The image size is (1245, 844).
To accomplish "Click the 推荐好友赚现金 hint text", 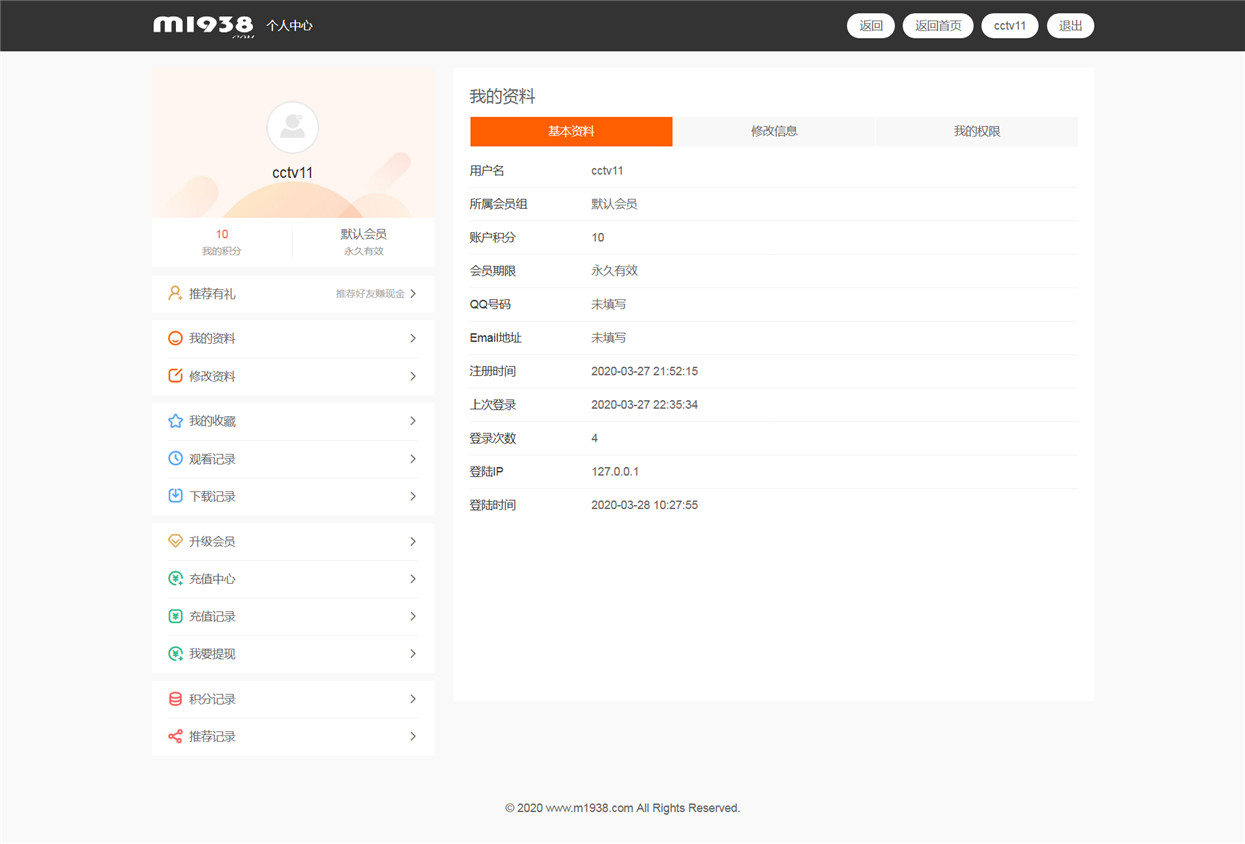I will click(370, 294).
